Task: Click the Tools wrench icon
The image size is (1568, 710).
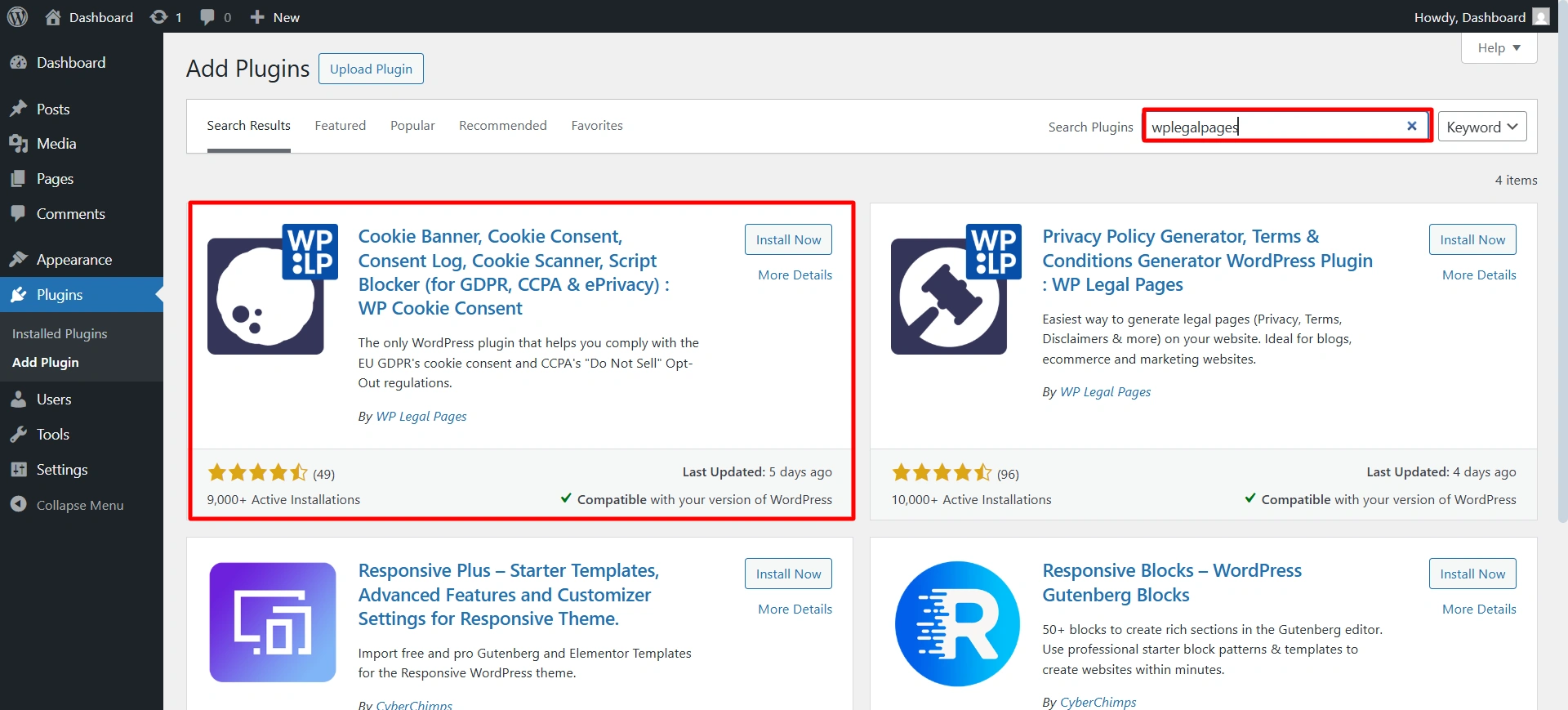Action: (19, 435)
